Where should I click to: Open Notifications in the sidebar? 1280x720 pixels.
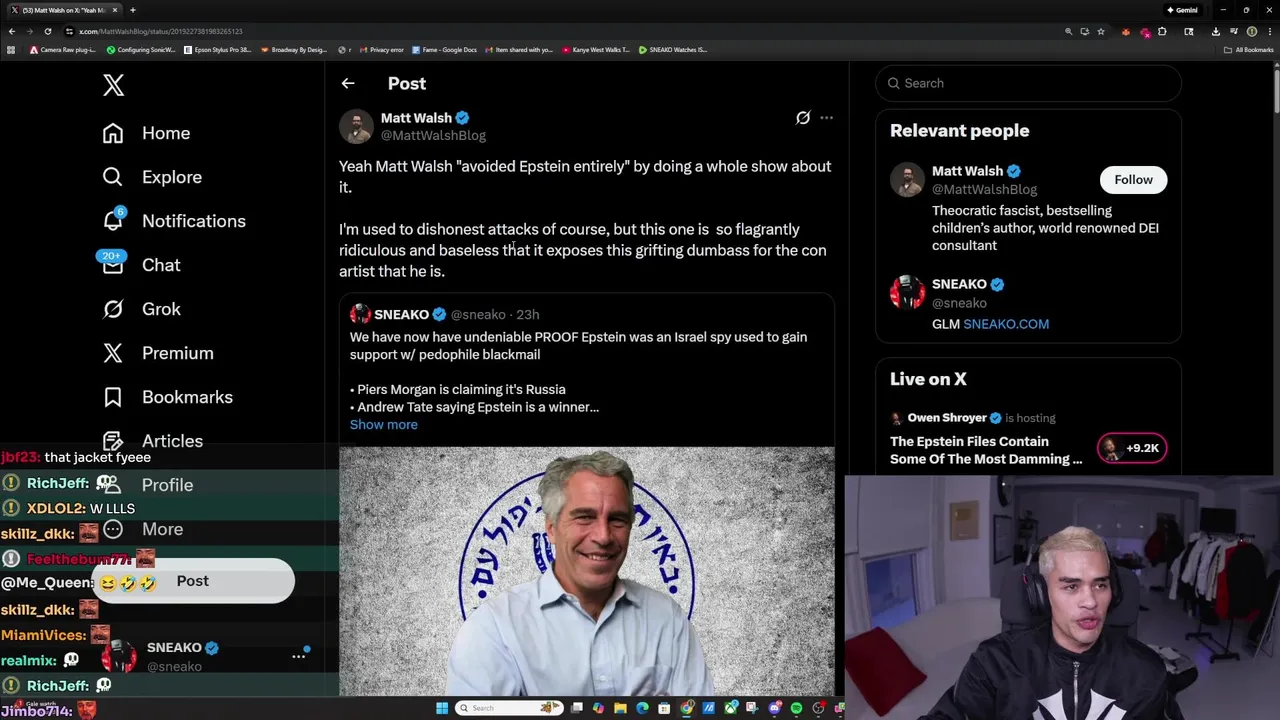(174, 221)
